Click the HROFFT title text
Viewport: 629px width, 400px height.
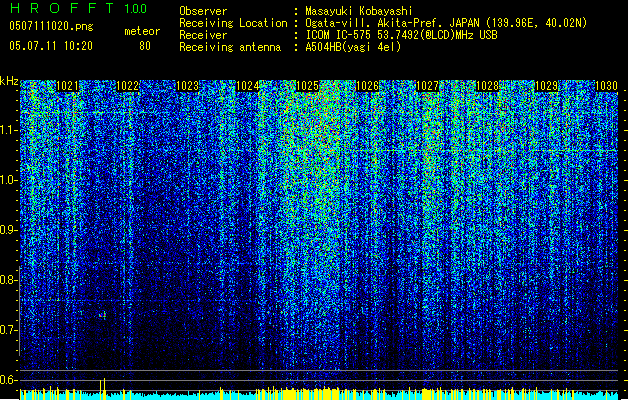pos(62,8)
